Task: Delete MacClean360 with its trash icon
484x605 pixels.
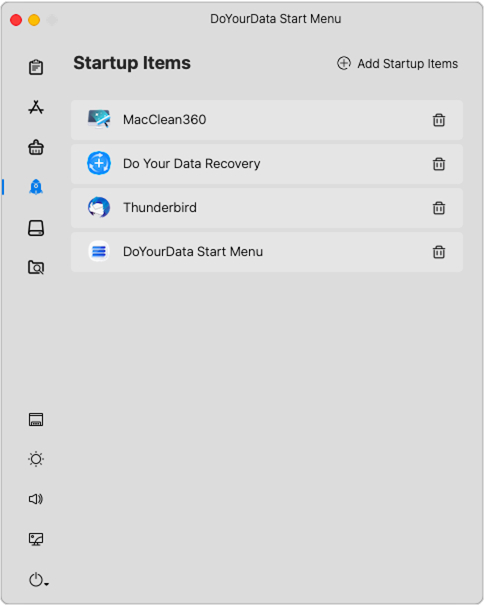Action: pyautogui.click(x=439, y=120)
